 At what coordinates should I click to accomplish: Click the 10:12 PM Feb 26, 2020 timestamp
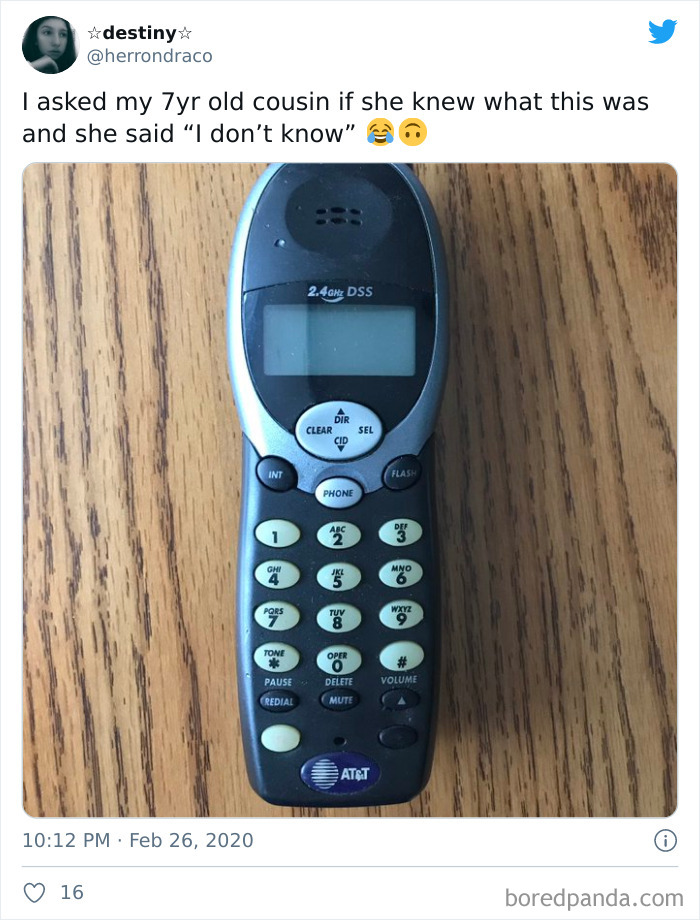click(x=138, y=840)
